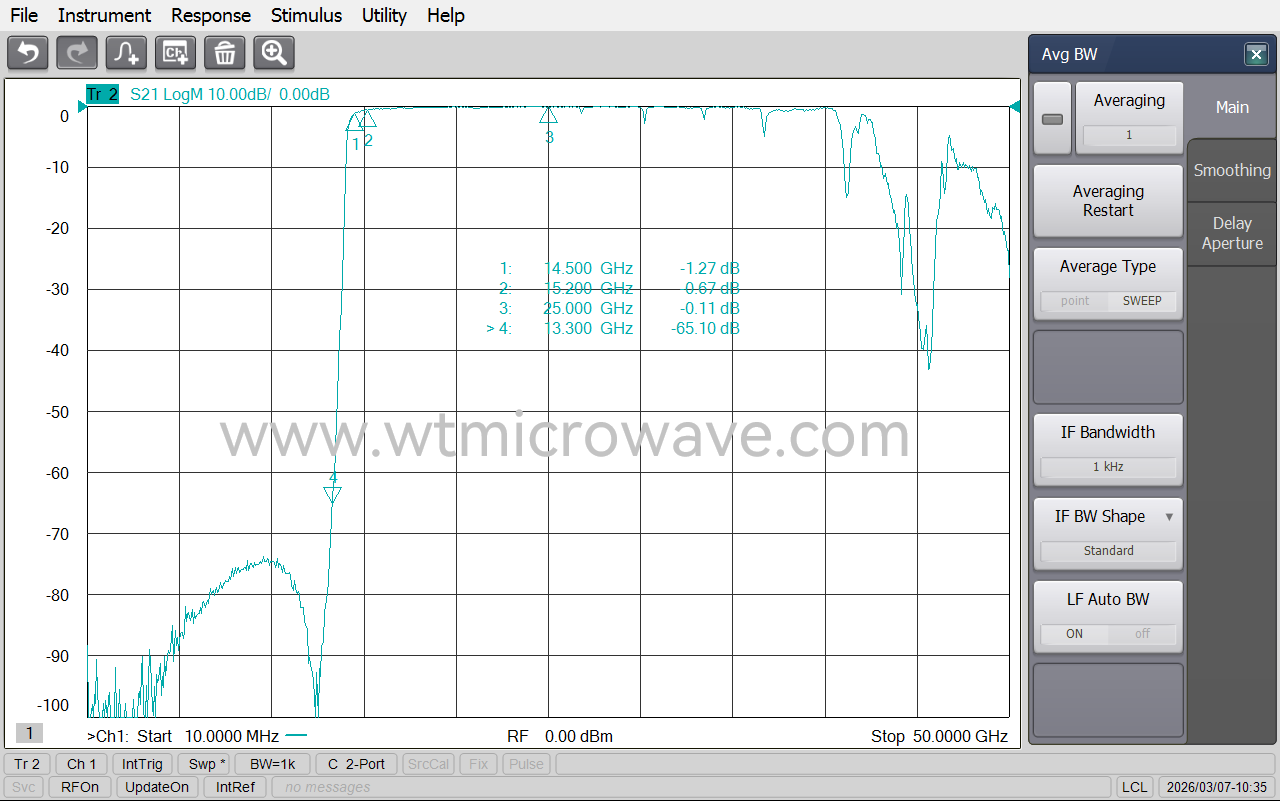Click the Delete trash toolbar icon
The width and height of the screenshot is (1280, 801).
click(225, 53)
